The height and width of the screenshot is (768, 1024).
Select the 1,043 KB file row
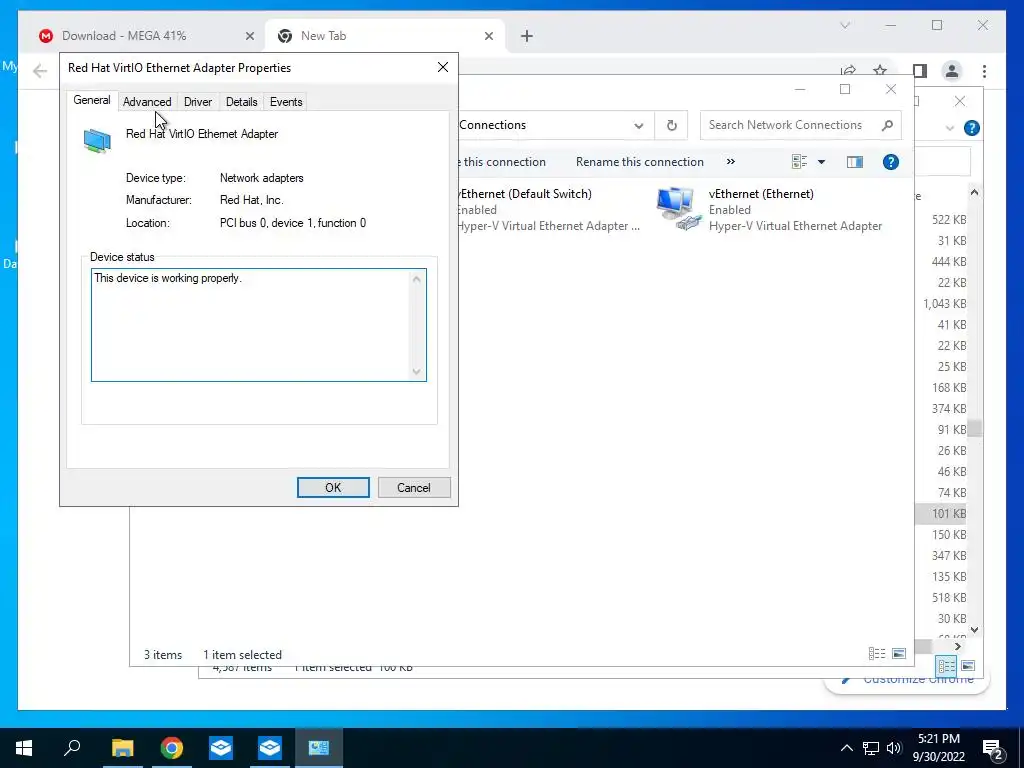coord(944,304)
